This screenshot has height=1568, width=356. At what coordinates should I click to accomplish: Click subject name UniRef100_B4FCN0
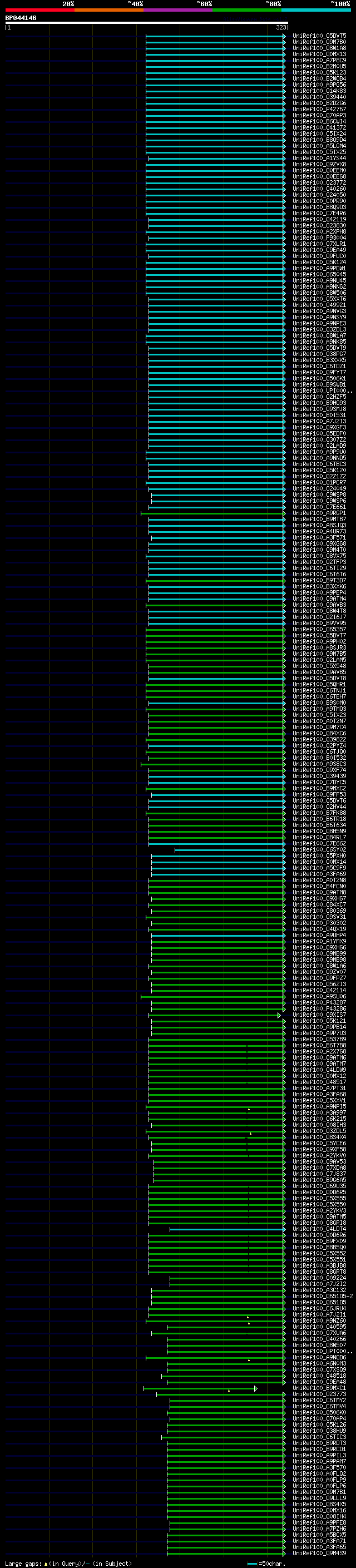(319, 886)
